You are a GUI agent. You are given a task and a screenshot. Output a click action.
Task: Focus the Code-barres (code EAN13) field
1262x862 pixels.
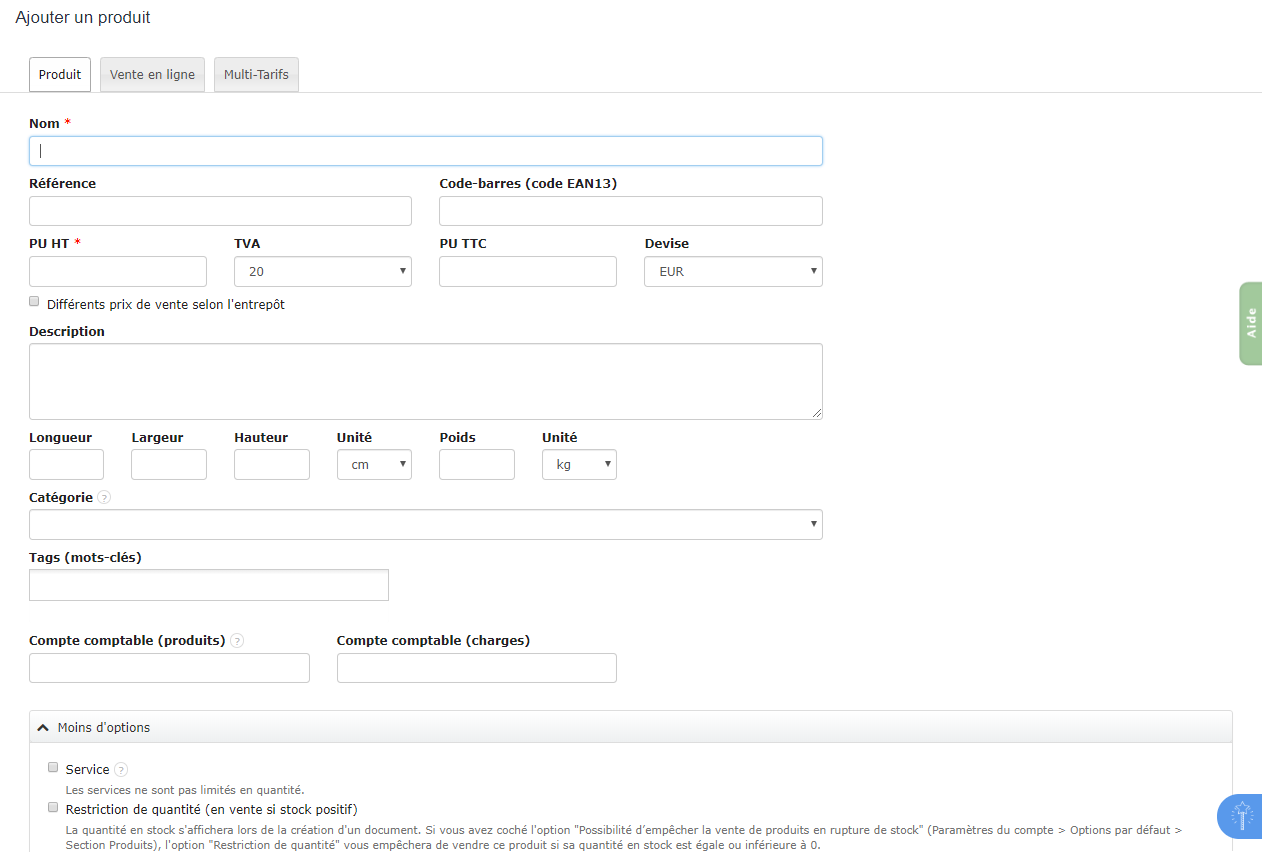[630, 210]
